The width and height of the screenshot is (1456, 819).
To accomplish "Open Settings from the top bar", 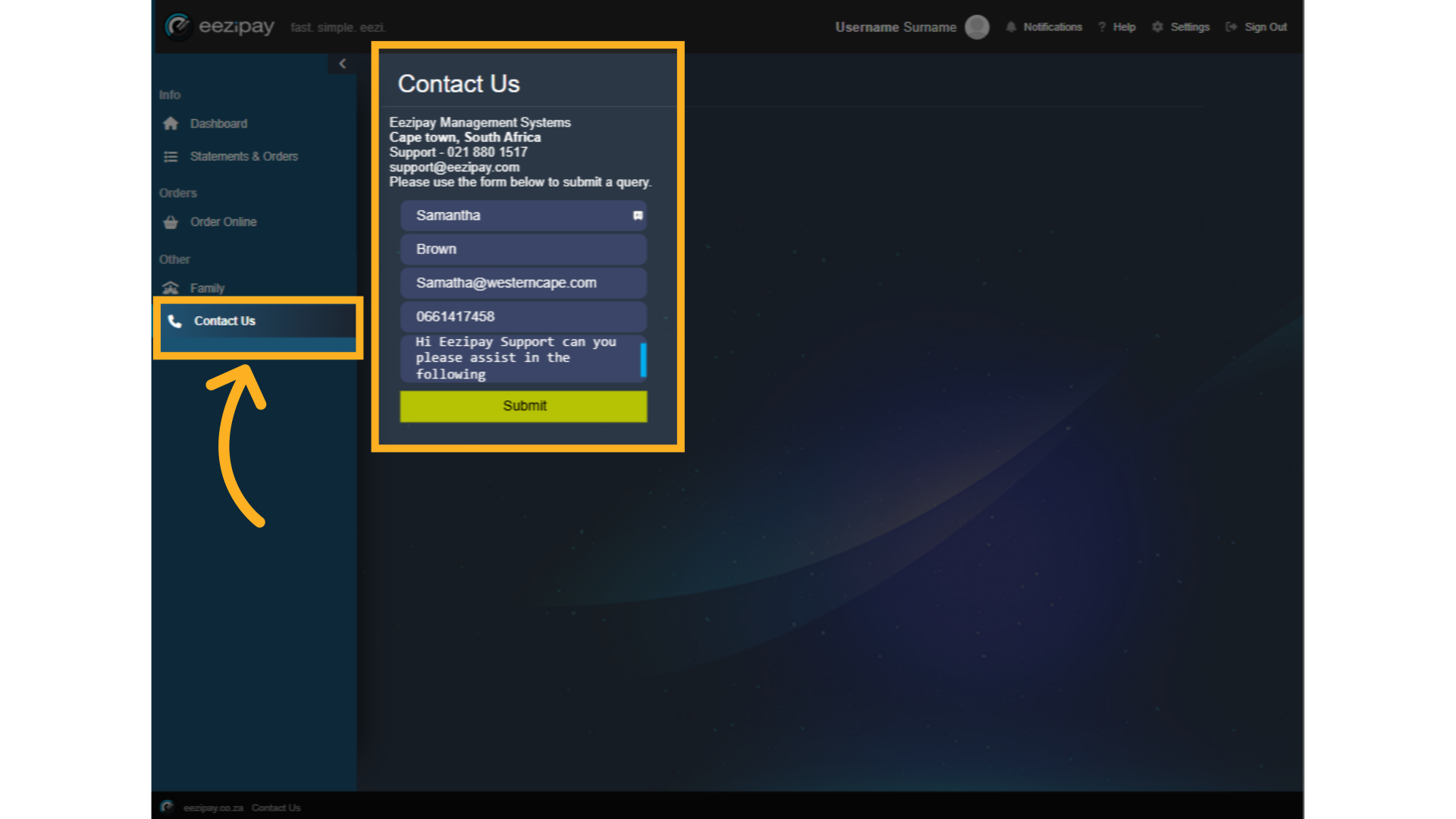I will tap(1190, 27).
